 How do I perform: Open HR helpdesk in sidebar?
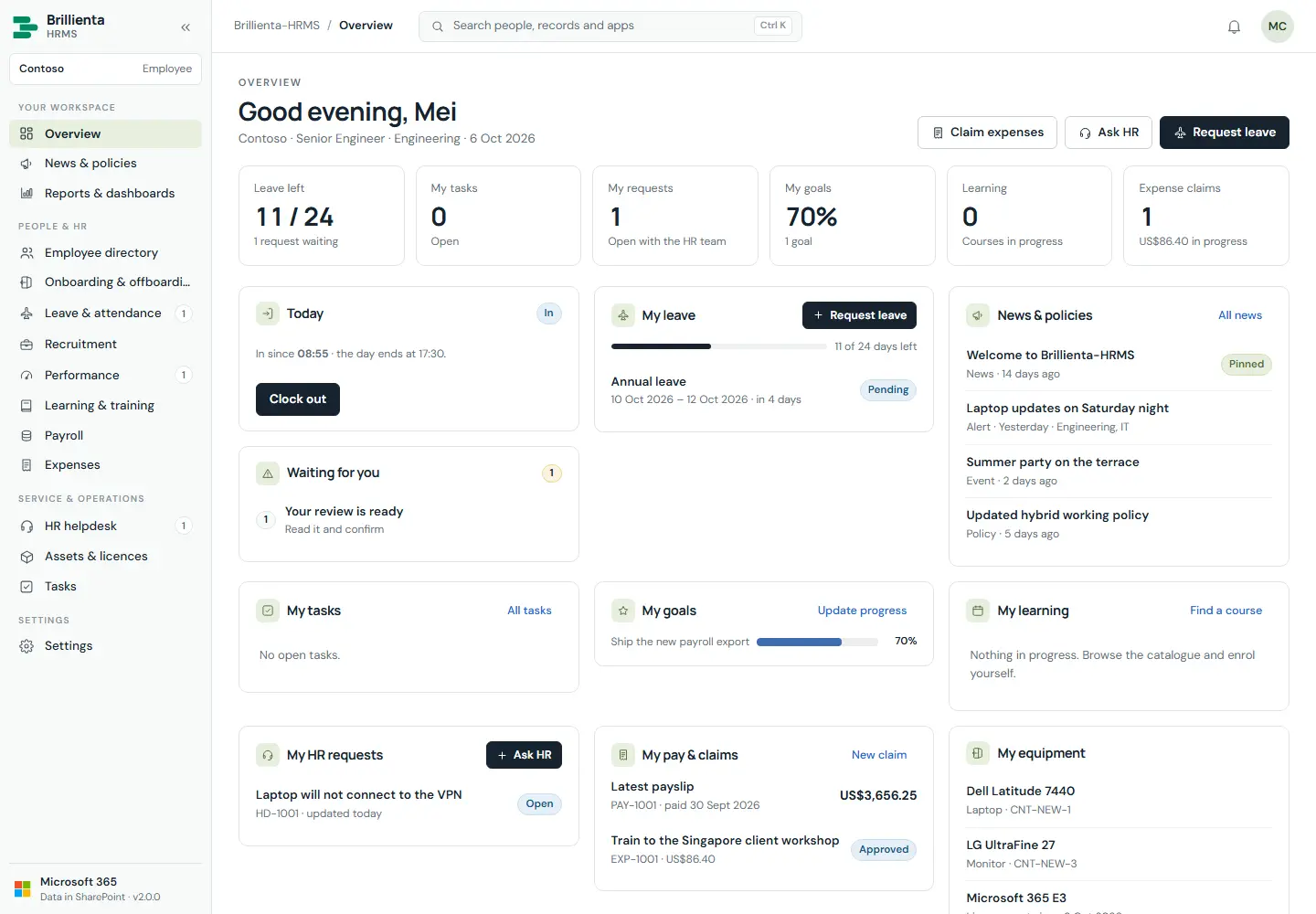[105, 526]
